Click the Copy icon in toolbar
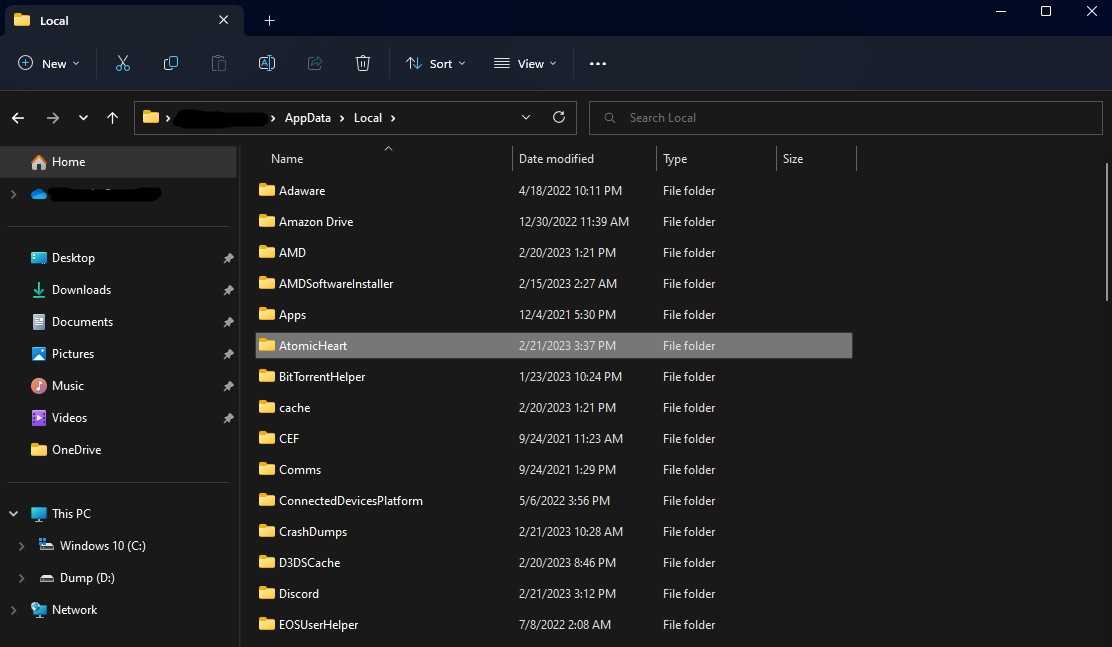 [171, 63]
